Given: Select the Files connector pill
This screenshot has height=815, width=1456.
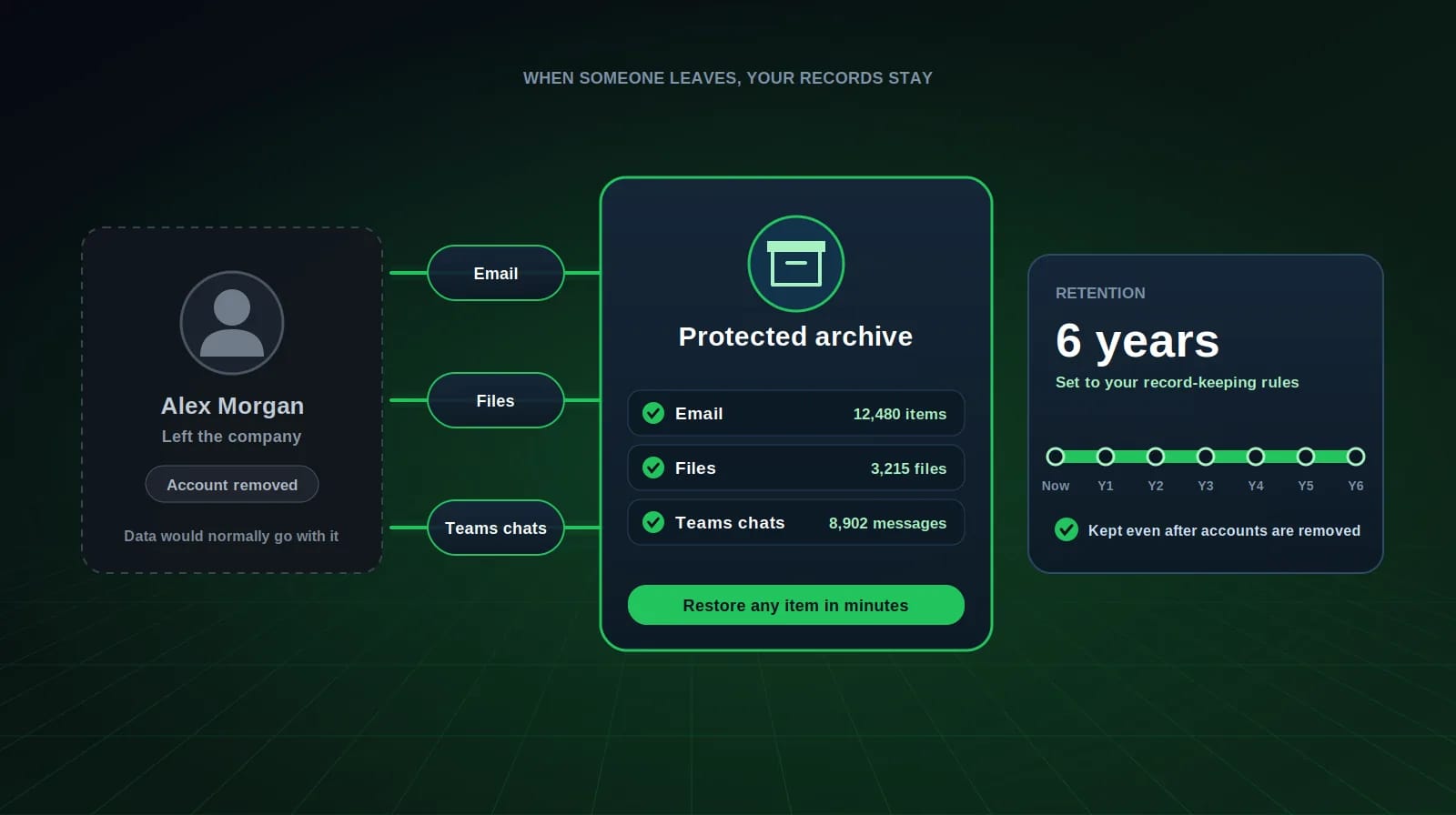Looking at the screenshot, I should tap(496, 400).
